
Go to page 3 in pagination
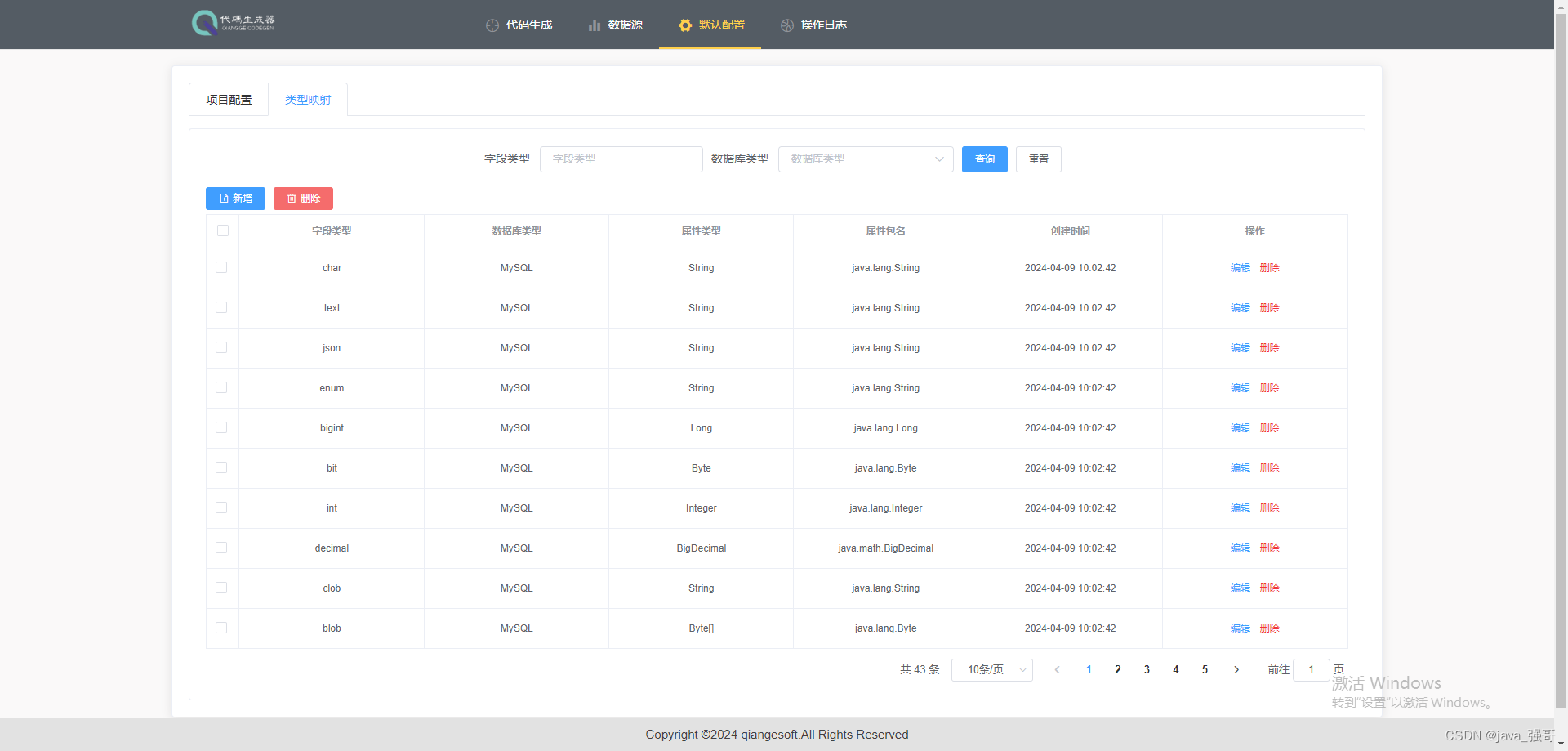[x=1147, y=670]
